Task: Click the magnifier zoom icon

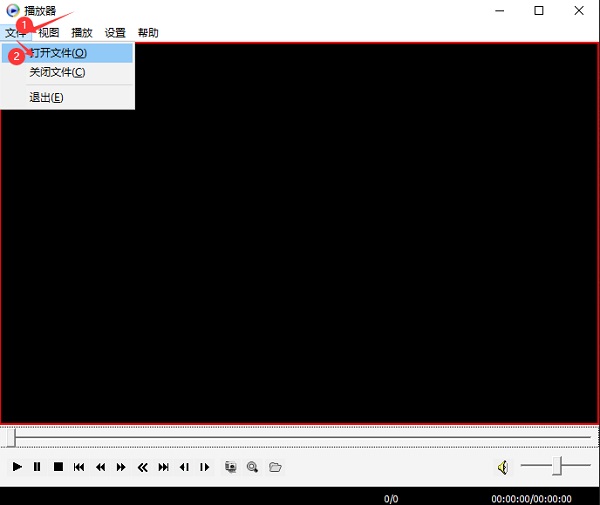Action: coord(253,467)
